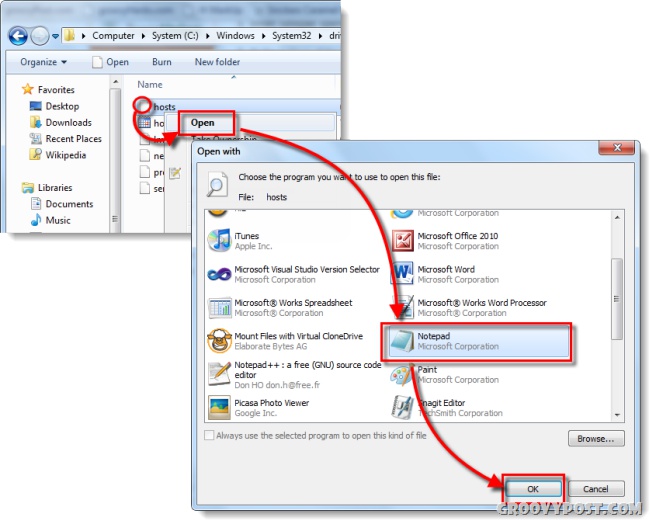650x520 pixels.
Task: Open the Organize dropdown menu
Action: pos(44,62)
